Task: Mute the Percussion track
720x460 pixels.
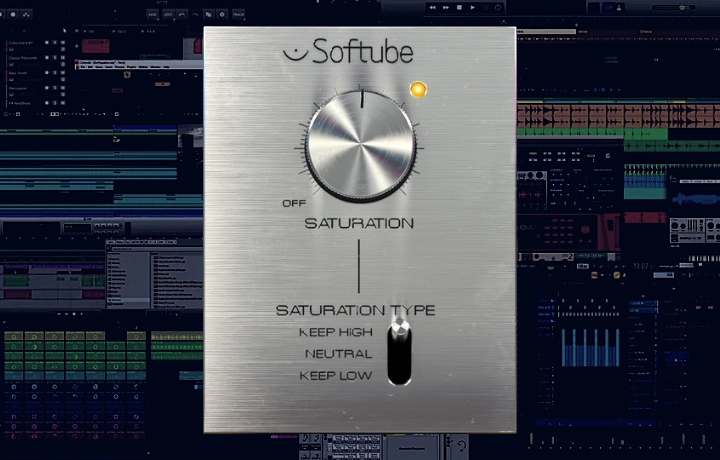Action: pos(62,88)
